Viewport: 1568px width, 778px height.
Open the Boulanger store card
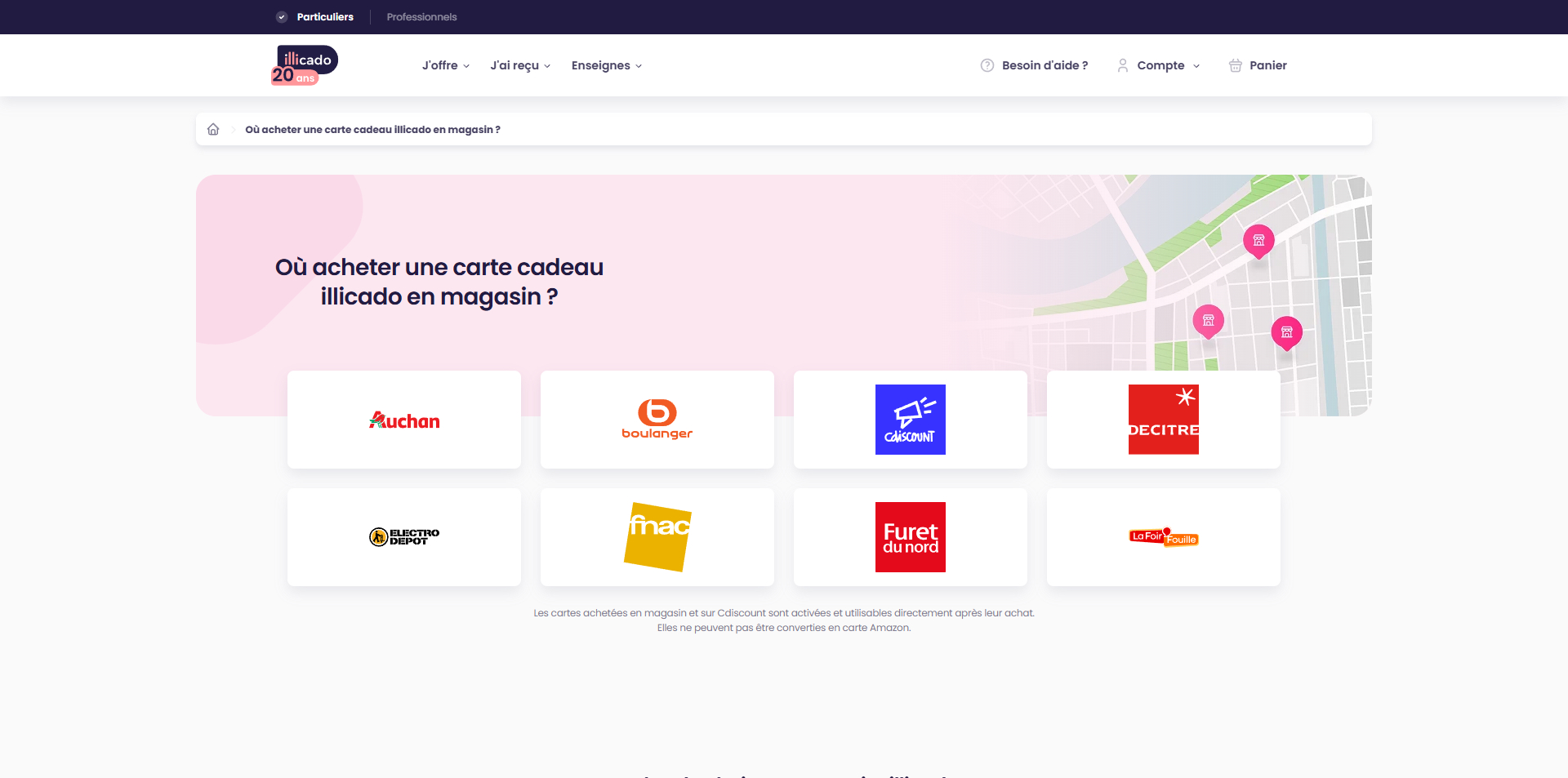pyautogui.click(x=657, y=420)
